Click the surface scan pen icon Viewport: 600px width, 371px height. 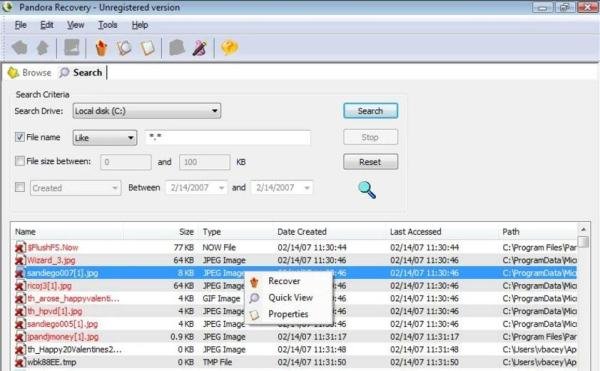[200, 48]
